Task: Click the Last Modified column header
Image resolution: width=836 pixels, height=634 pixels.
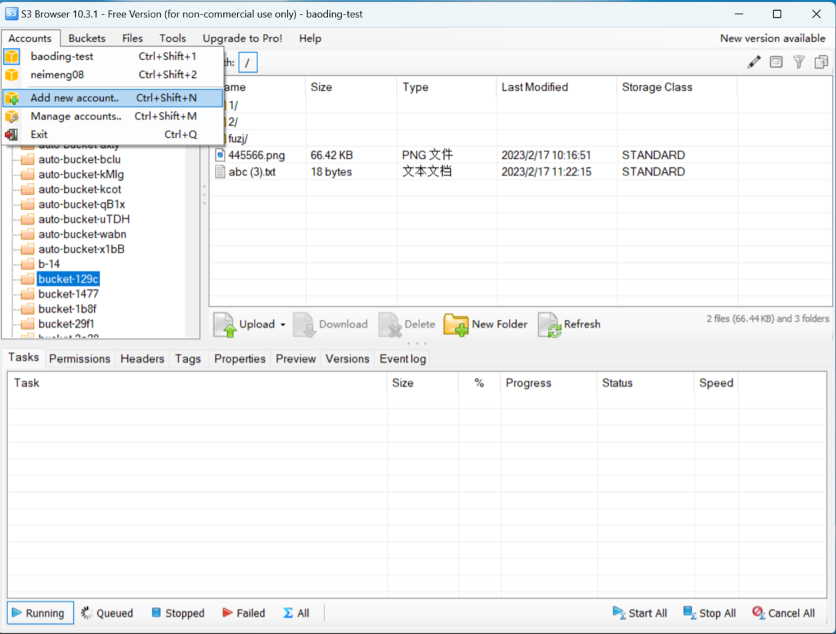Action: pyautogui.click(x=535, y=87)
